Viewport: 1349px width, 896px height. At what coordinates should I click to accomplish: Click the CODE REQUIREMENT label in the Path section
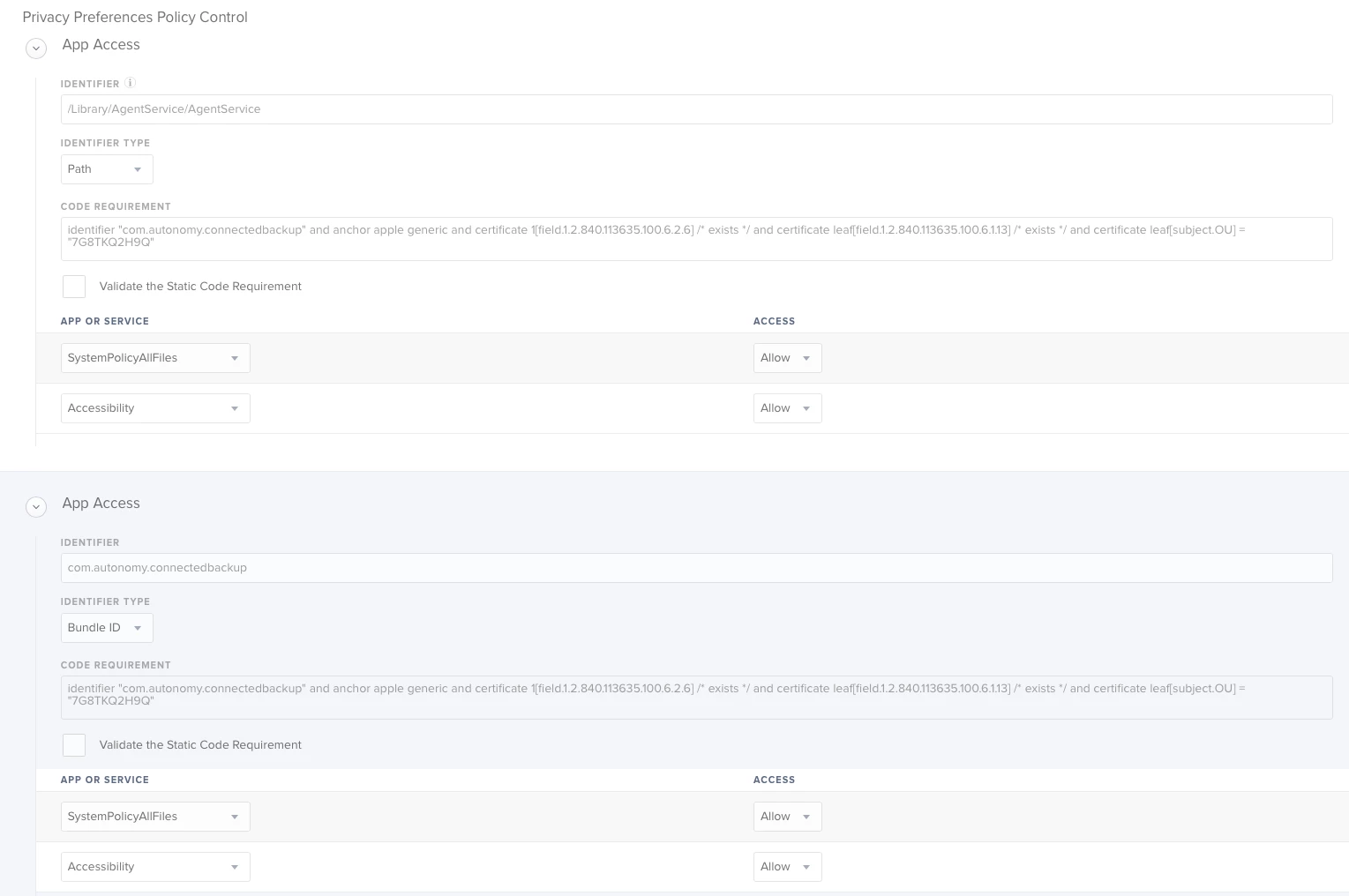tap(116, 206)
